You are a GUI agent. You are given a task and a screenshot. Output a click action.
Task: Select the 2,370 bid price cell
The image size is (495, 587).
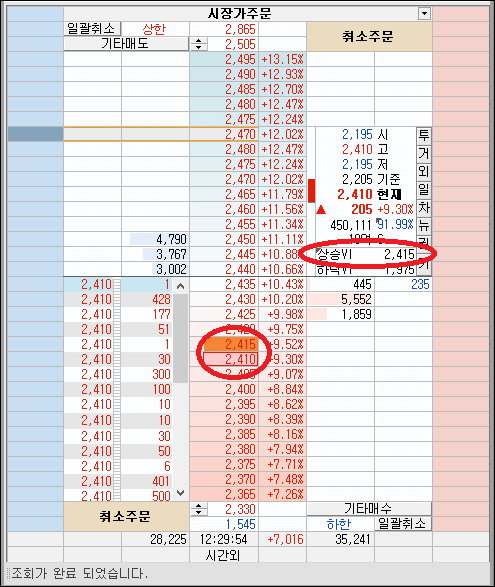tap(224, 479)
